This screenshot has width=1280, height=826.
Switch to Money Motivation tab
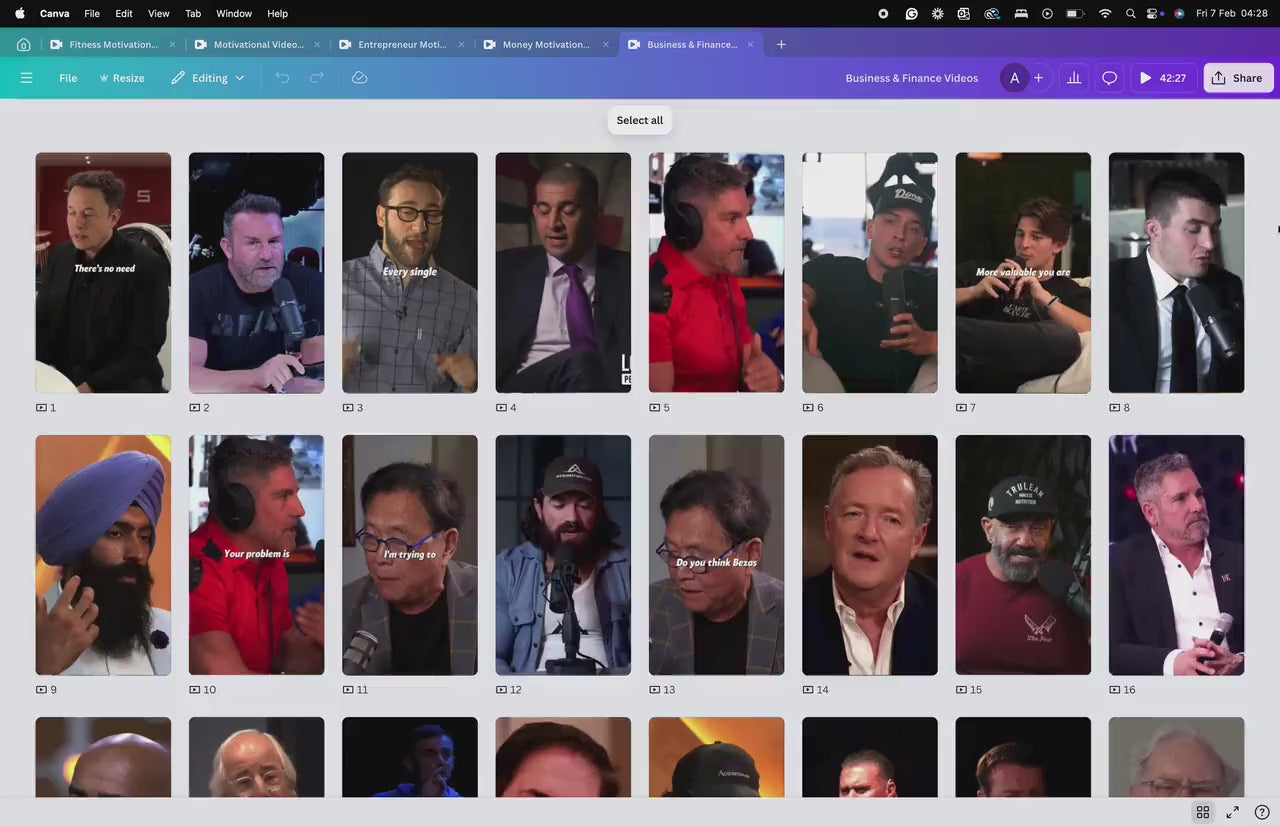click(546, 44)
